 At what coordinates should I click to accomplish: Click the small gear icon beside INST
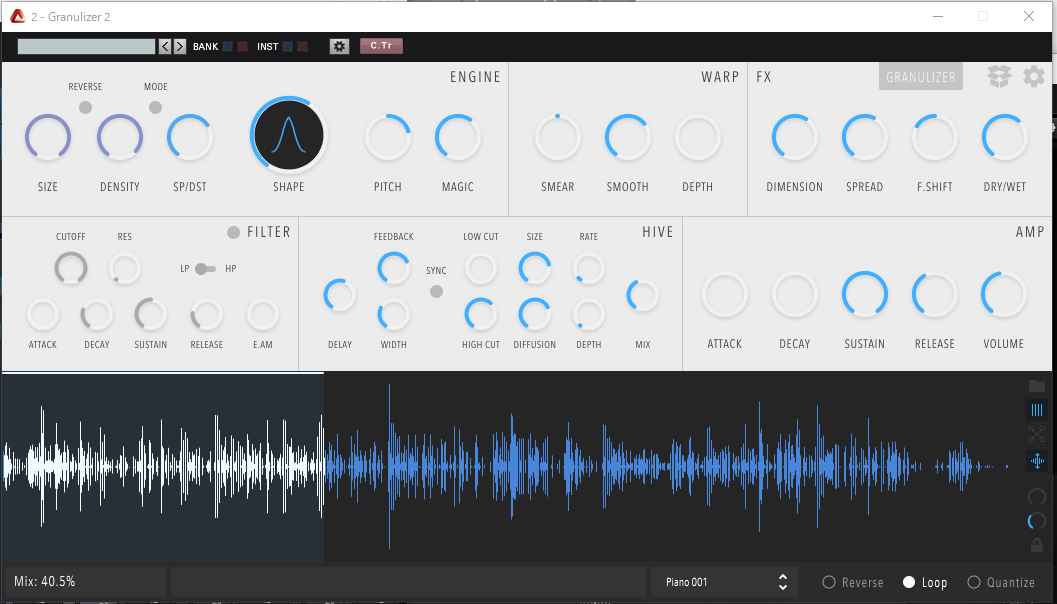click(x=339, y=46)
